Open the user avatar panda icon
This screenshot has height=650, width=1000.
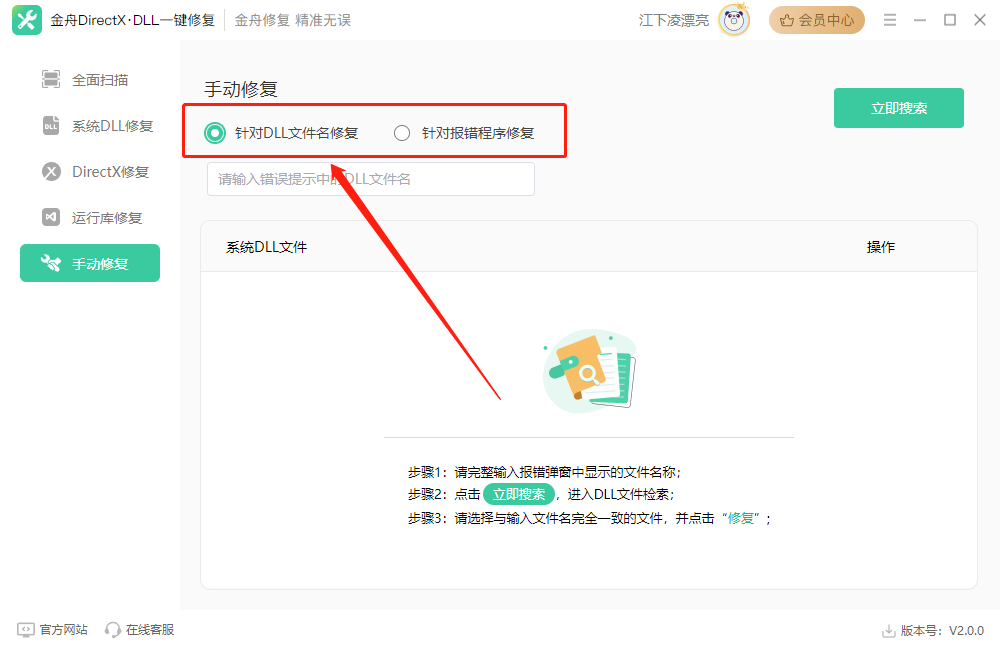coord(734,20)
